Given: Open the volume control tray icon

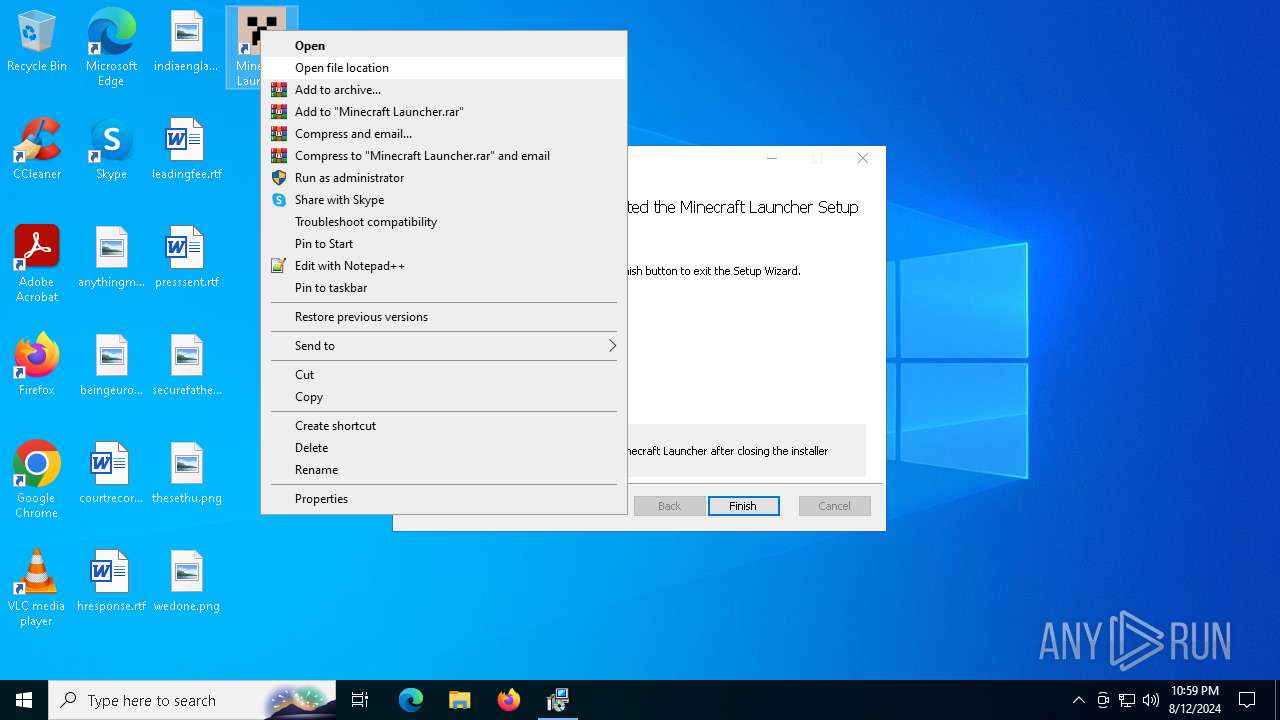Looking at the screenshot, I should click(1151, 700).
